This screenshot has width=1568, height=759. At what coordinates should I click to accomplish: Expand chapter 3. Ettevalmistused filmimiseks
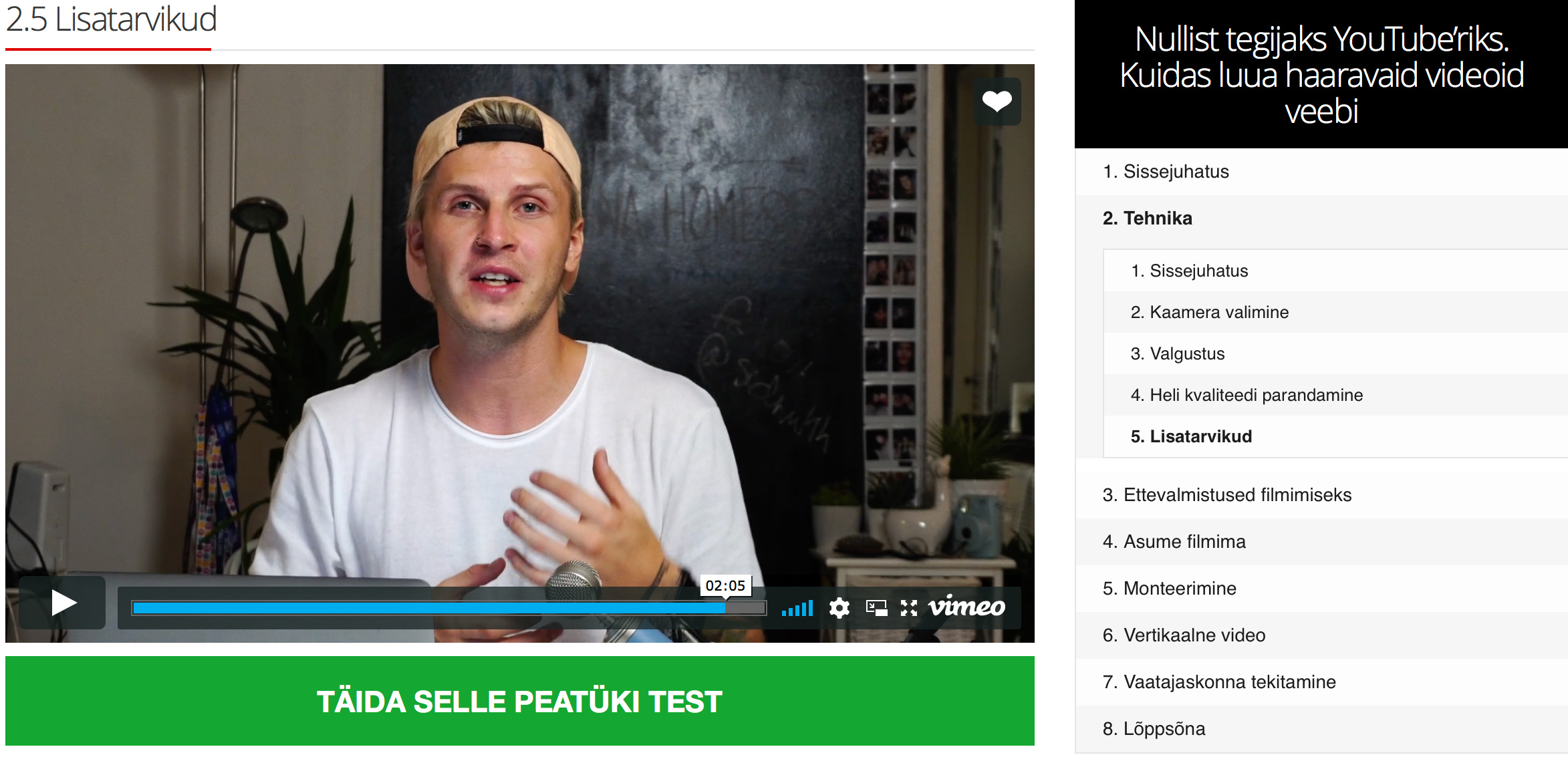(x=1321, y=495)
